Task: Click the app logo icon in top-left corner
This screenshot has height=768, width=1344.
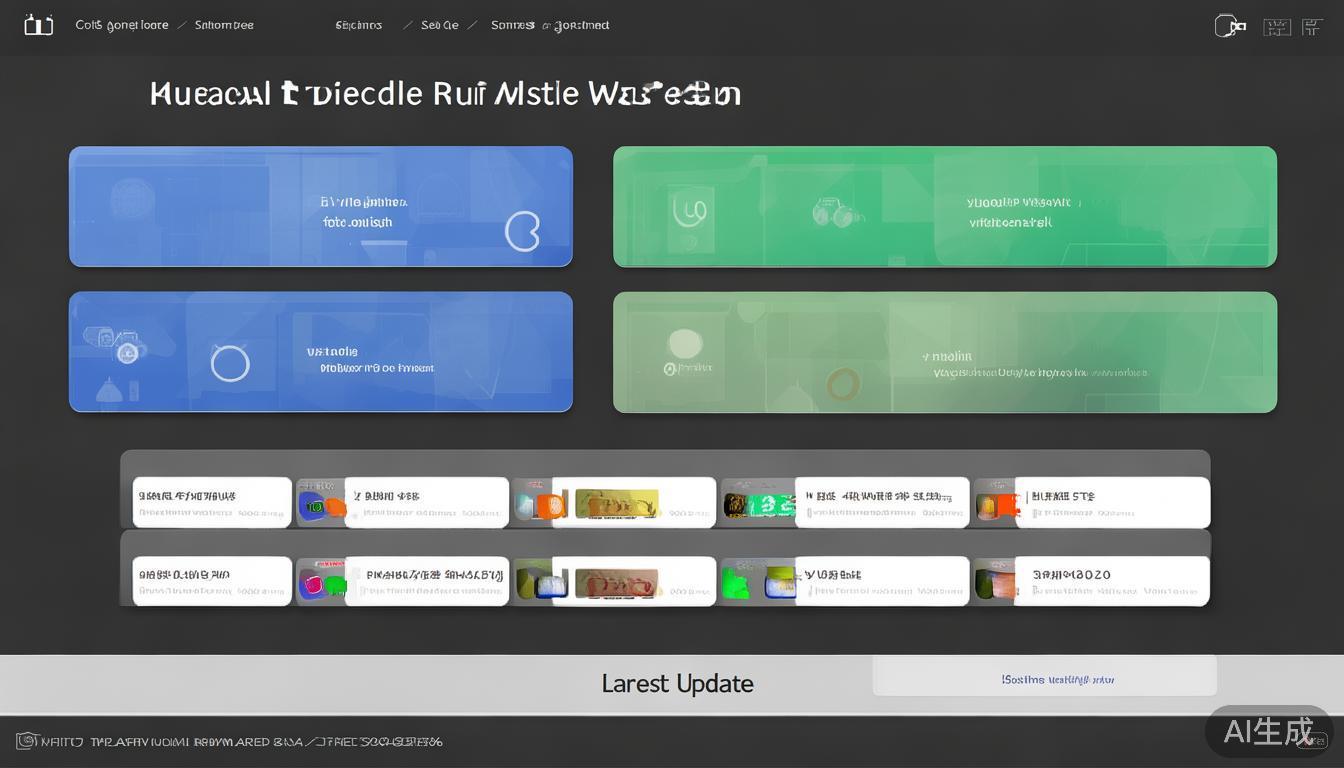Action: coord(38,25)
